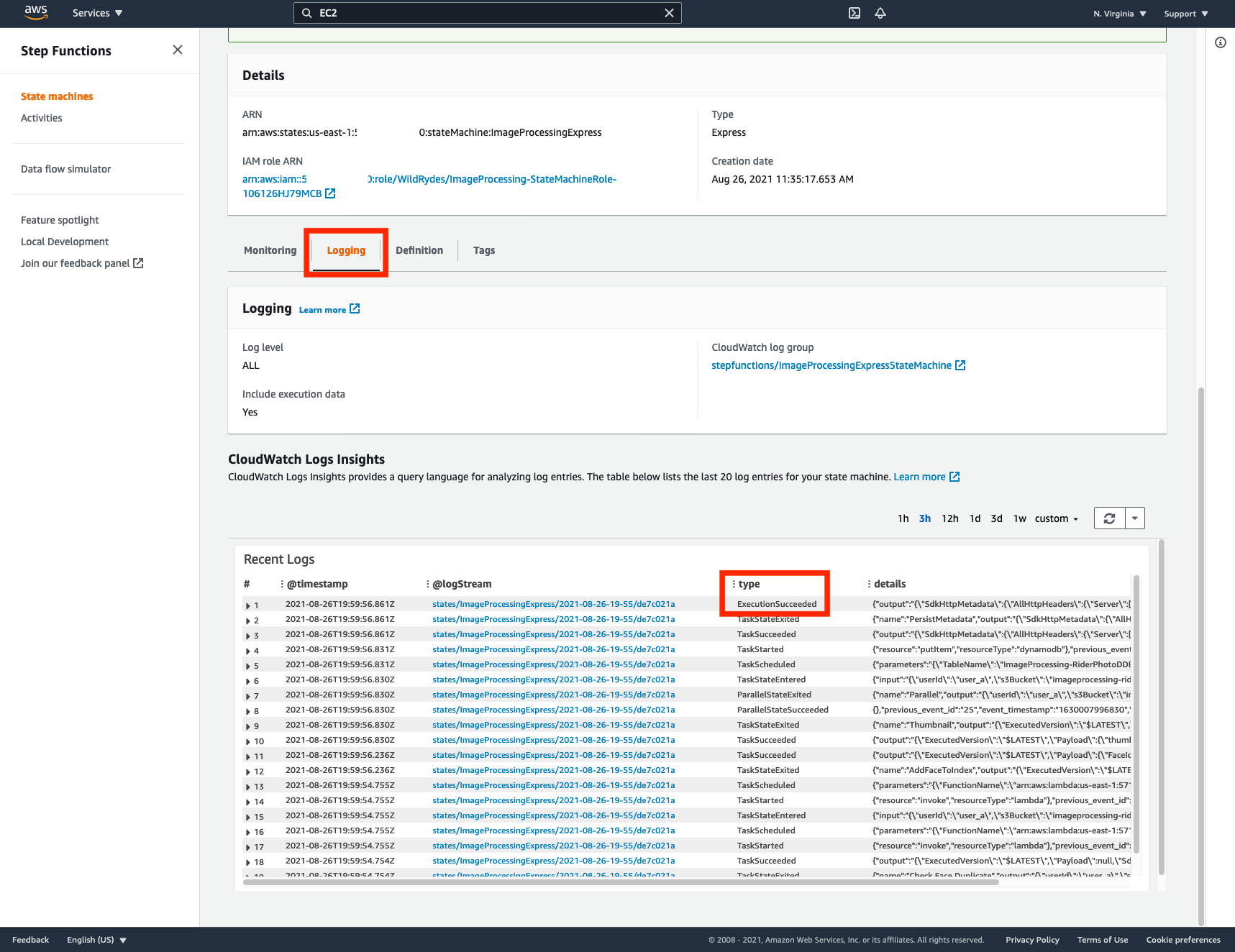Expand log row 1
The width and height of the screenshot is (1235, 952).
(249, 605)
